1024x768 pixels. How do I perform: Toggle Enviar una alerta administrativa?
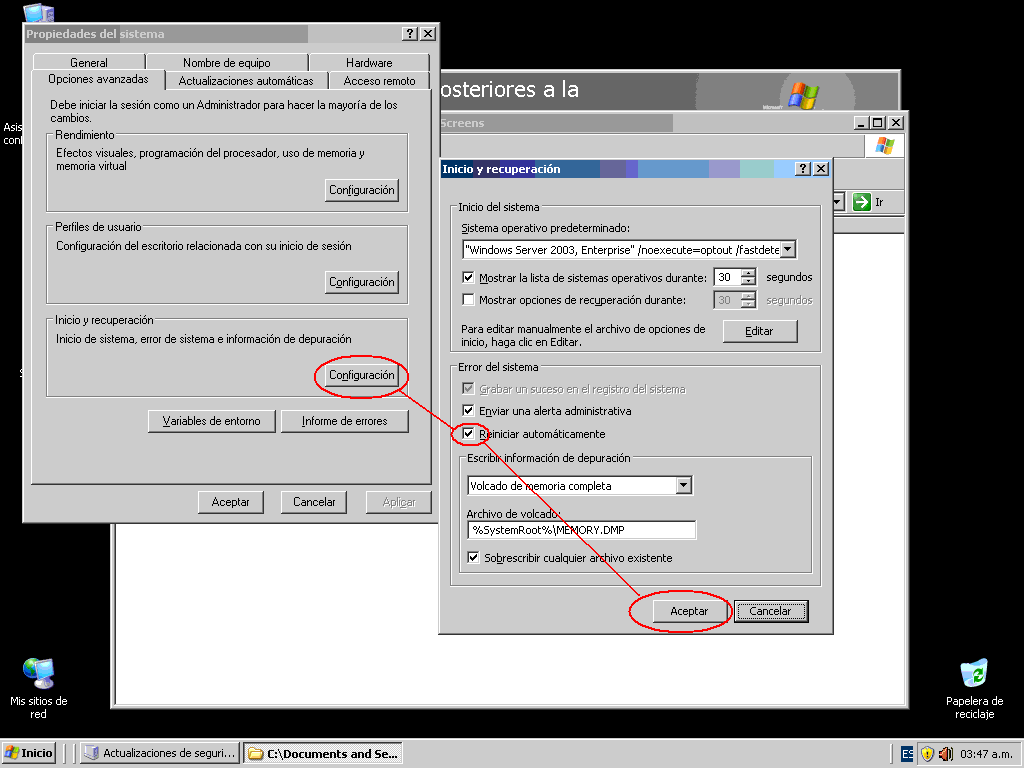click(468, 411)
